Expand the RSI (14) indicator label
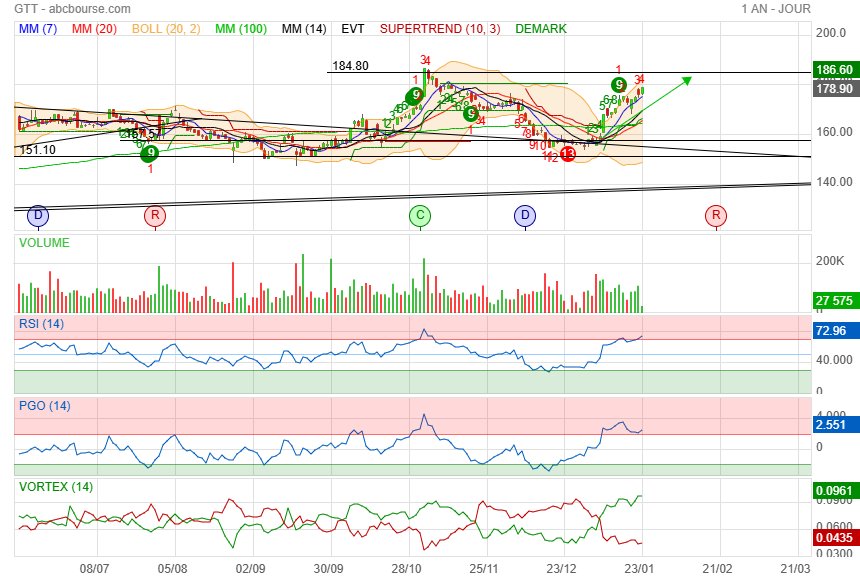 pos(42,323)
